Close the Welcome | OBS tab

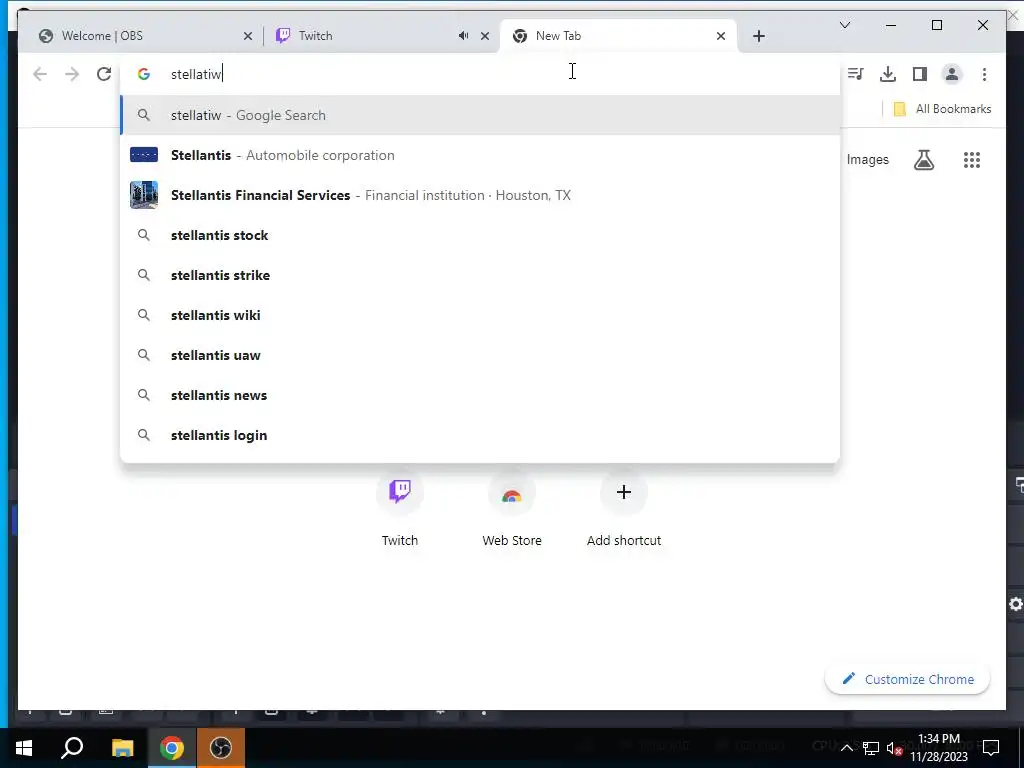point(248,36)
